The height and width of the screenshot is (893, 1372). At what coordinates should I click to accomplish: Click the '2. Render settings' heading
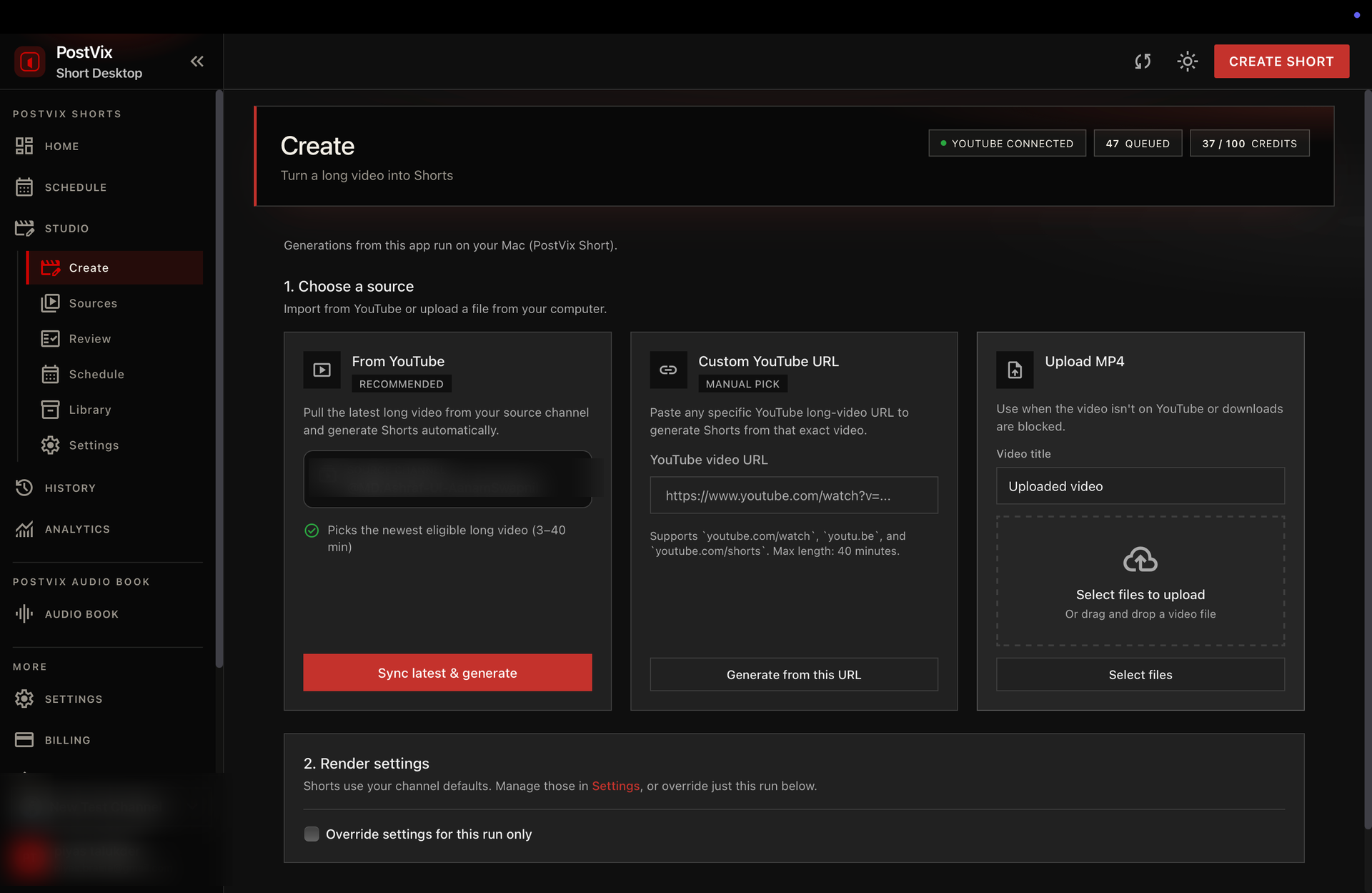[x=366, y=764]
